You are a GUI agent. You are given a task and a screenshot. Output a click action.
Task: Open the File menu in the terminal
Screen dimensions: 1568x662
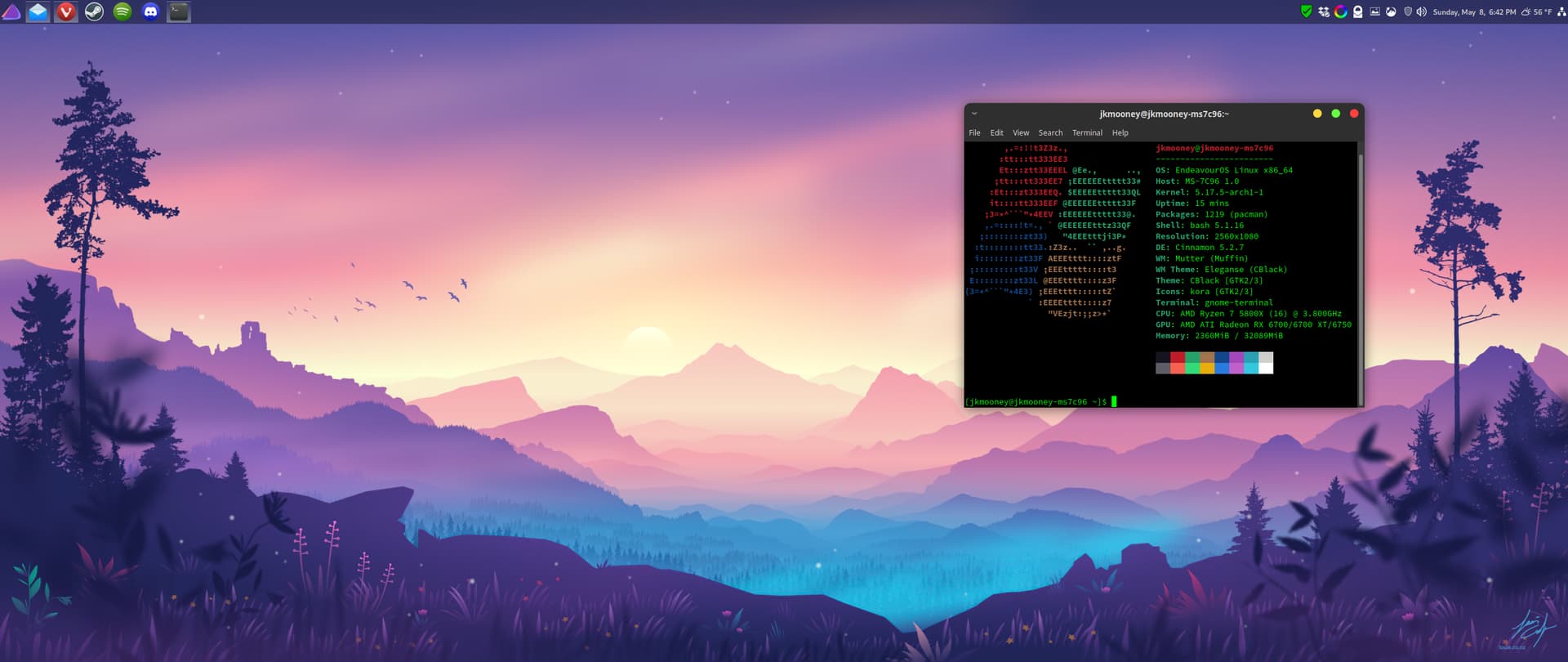[974, 132]
